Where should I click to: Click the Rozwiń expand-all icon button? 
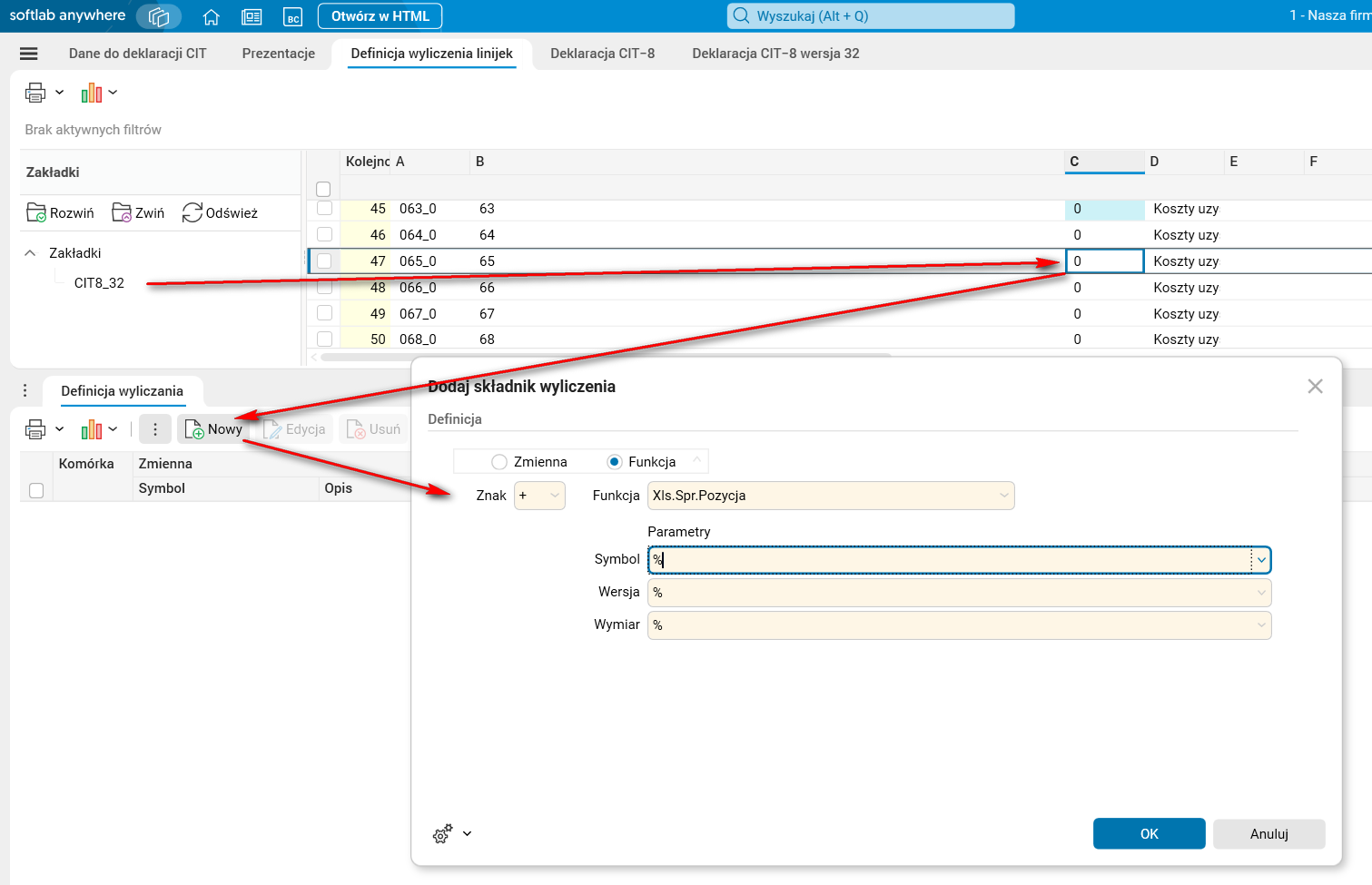(x=61, y=212)
